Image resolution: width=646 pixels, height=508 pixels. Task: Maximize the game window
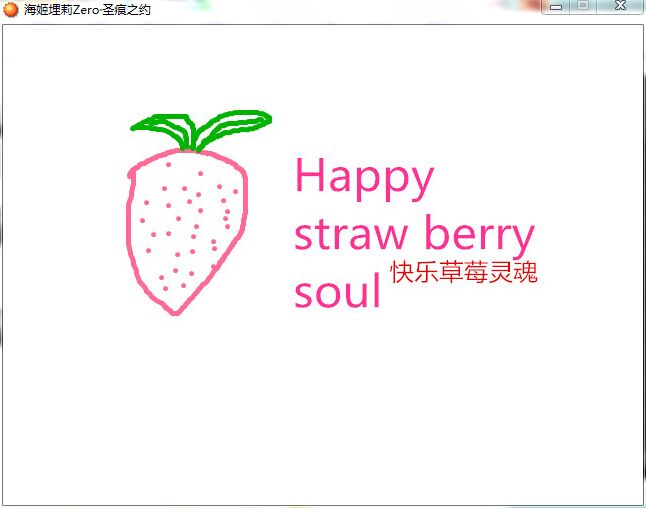[x=583, y=6]
